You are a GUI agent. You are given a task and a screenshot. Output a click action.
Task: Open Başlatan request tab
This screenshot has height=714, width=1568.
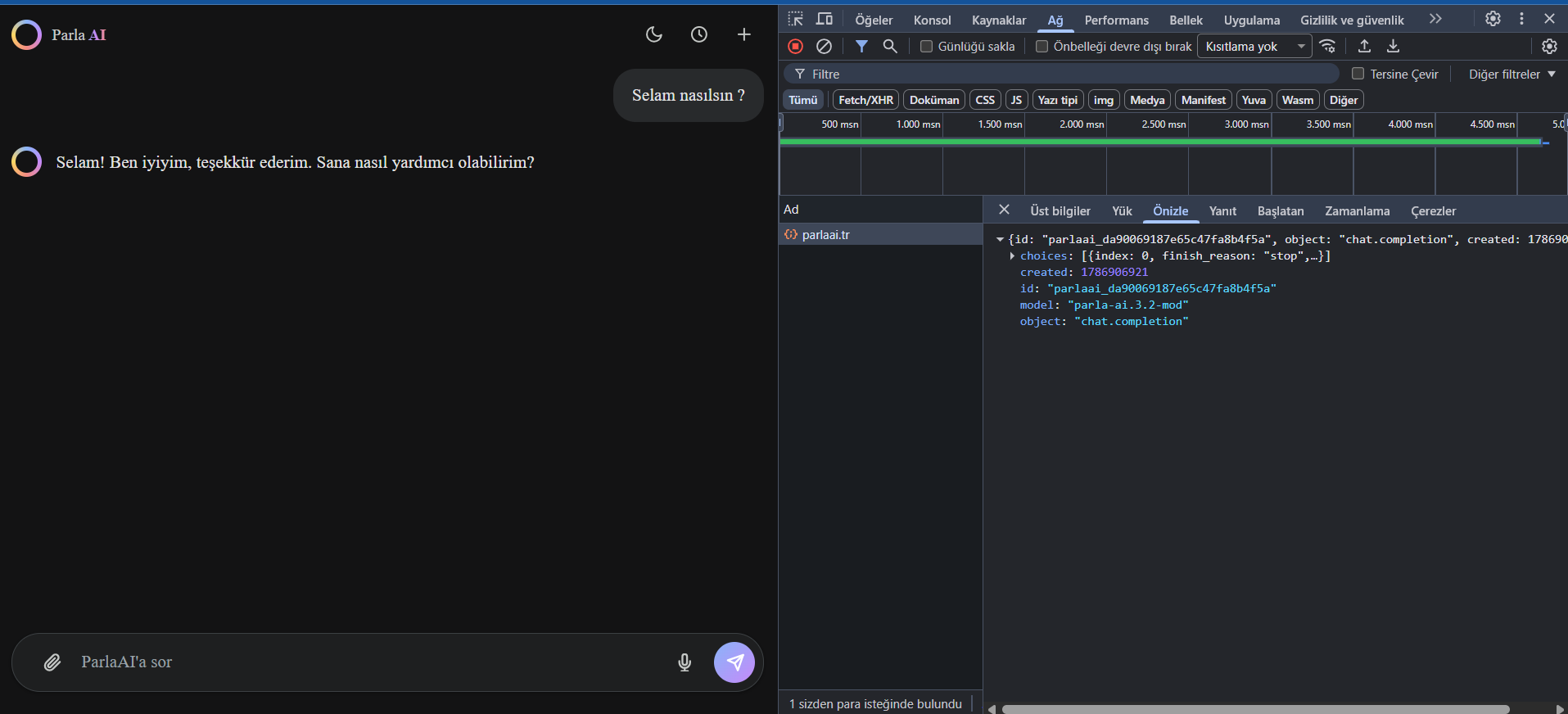pyautogui.click(x=1281, y=210)
